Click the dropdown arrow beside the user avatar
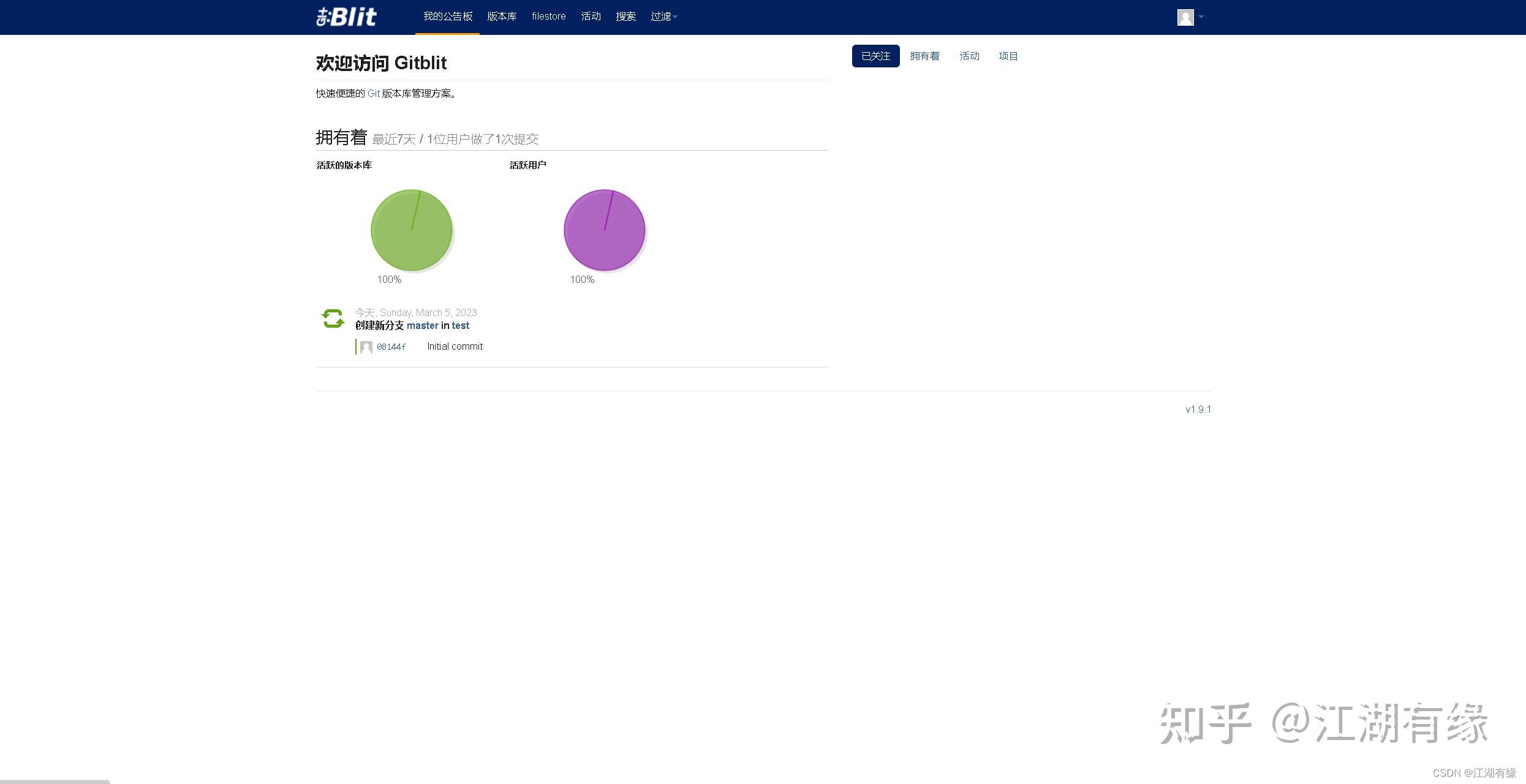1526x784 pixels. point(1201,17)
